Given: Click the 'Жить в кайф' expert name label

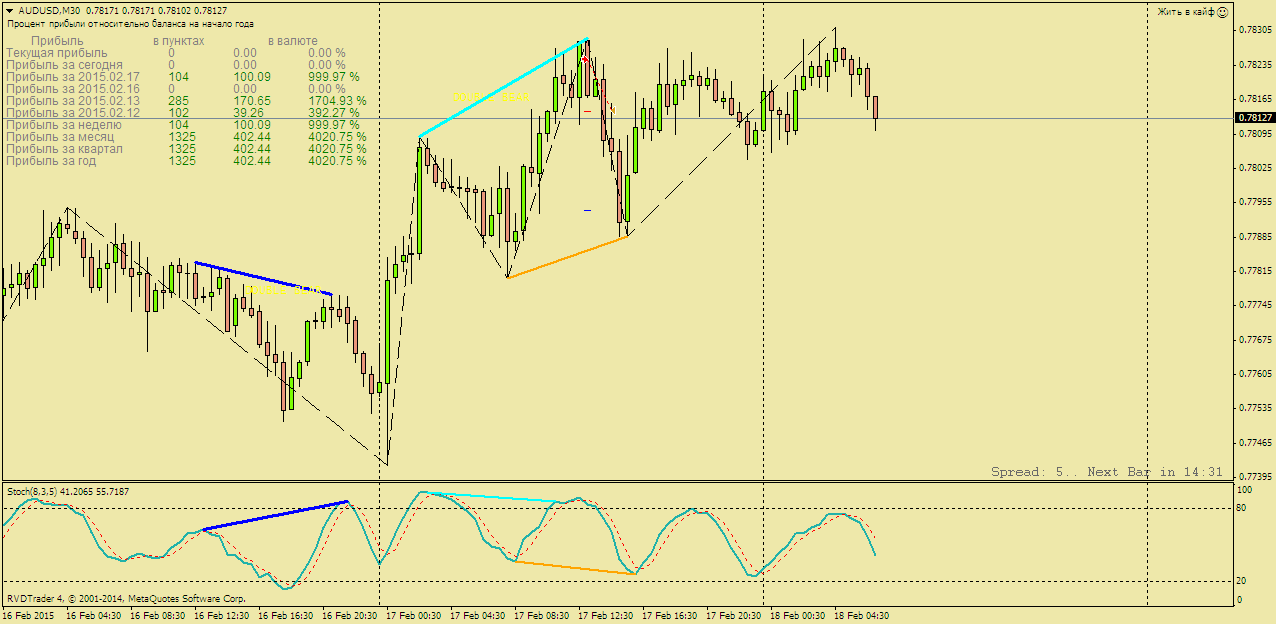Looking at the screenshot, I should tap(1186, 12).
